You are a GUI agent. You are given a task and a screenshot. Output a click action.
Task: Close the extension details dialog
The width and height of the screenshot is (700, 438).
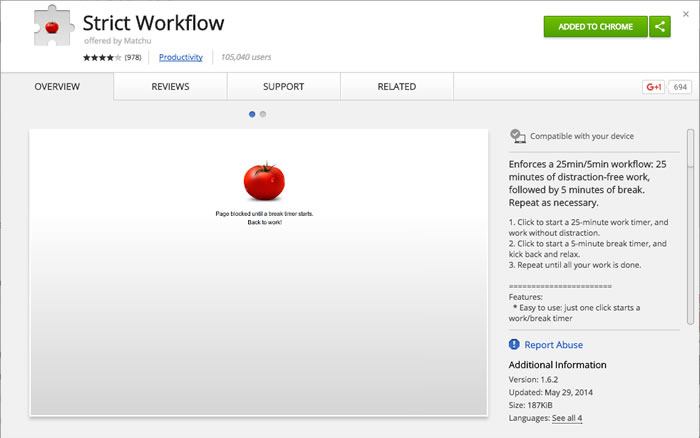(x=686, y=14)
